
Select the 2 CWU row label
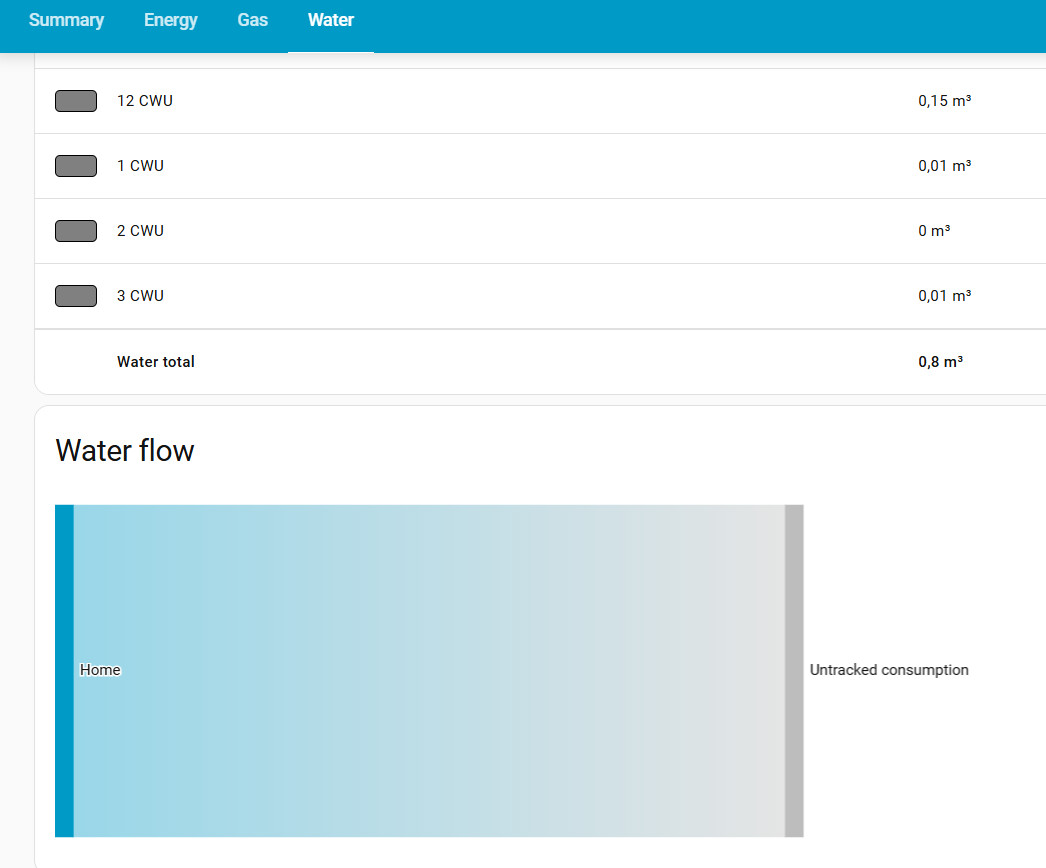(140, 231)
